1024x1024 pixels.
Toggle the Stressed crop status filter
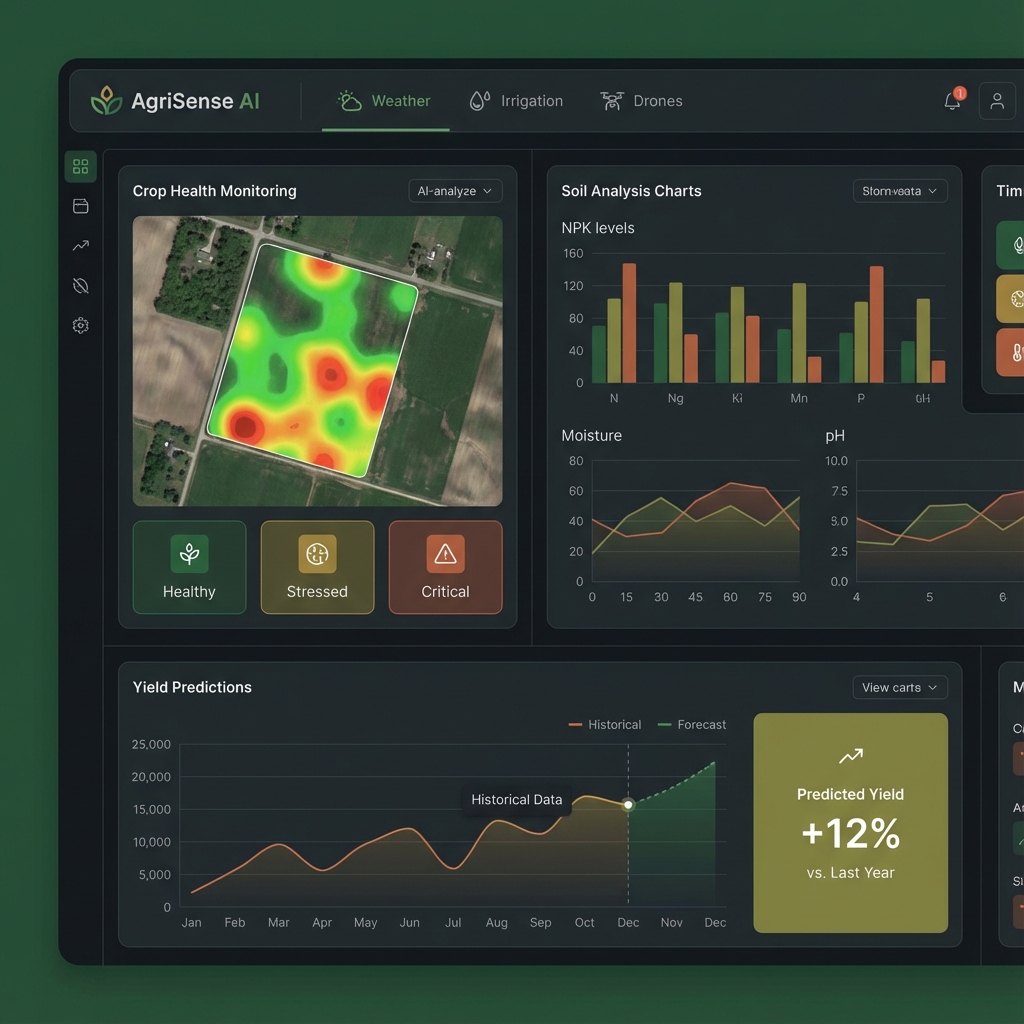point(317,567)
